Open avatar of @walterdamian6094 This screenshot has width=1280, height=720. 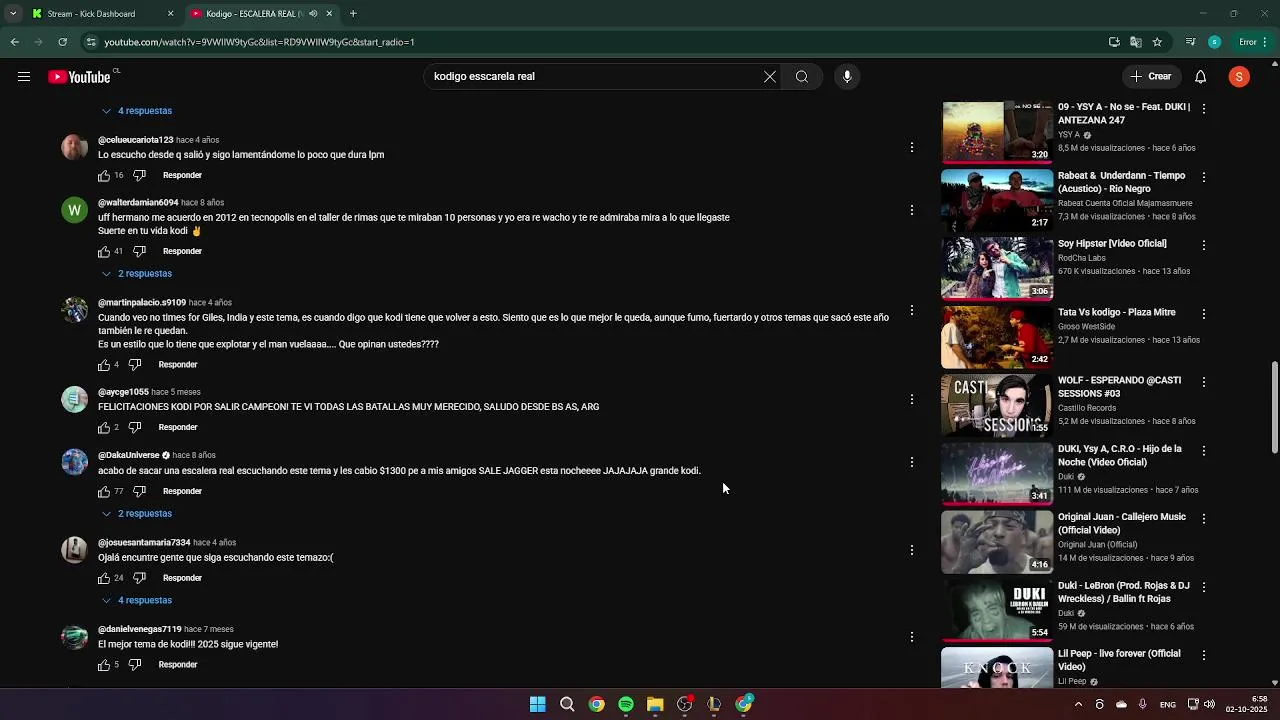[x=74, y=210]
